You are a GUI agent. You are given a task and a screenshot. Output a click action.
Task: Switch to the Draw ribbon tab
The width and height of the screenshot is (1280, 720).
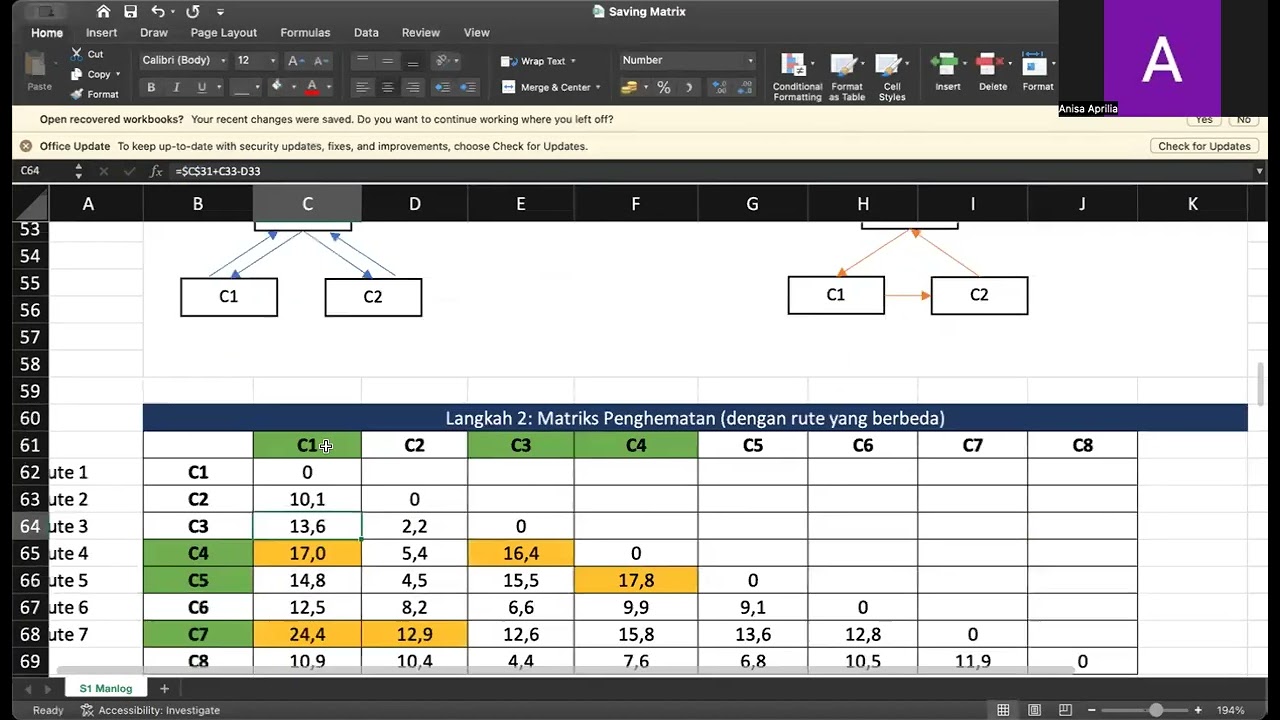tap(154, 33)
